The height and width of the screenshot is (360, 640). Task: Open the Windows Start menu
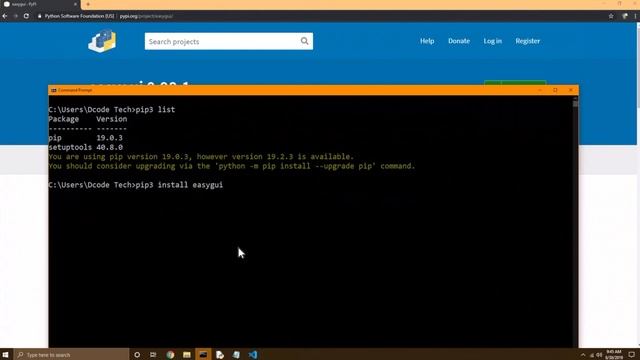point(6,355)
